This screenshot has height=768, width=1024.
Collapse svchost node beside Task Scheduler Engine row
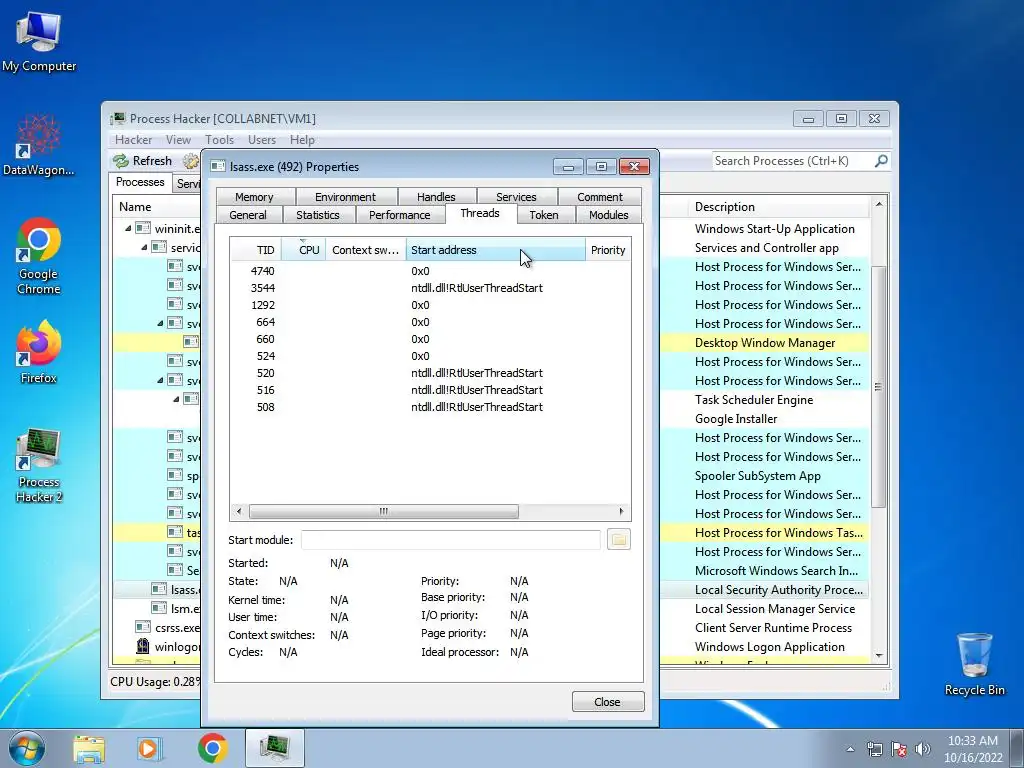click(160, 380)
